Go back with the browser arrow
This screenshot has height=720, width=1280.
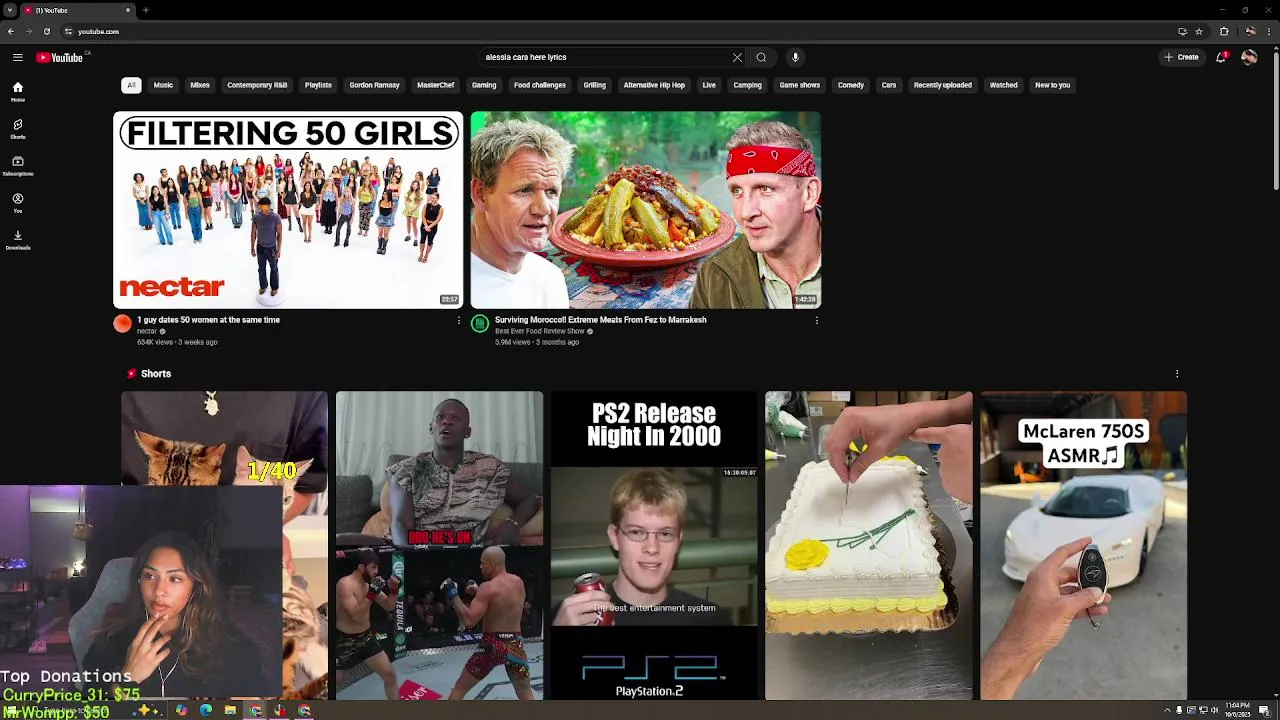(10, 31)
